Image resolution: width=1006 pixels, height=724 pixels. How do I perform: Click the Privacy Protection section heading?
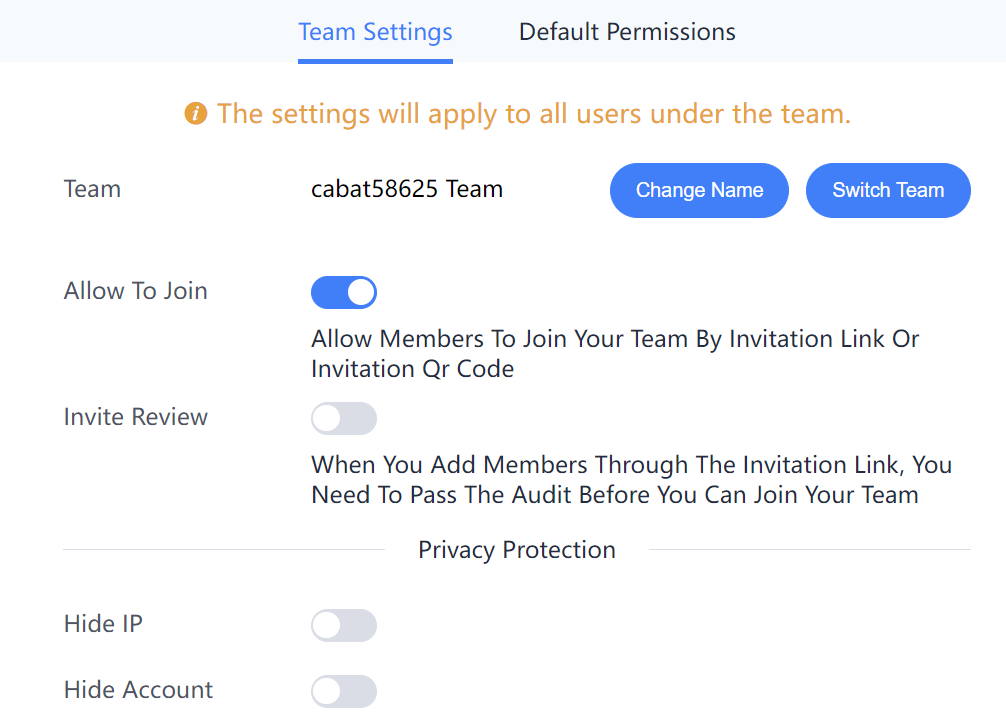[516, 550]
